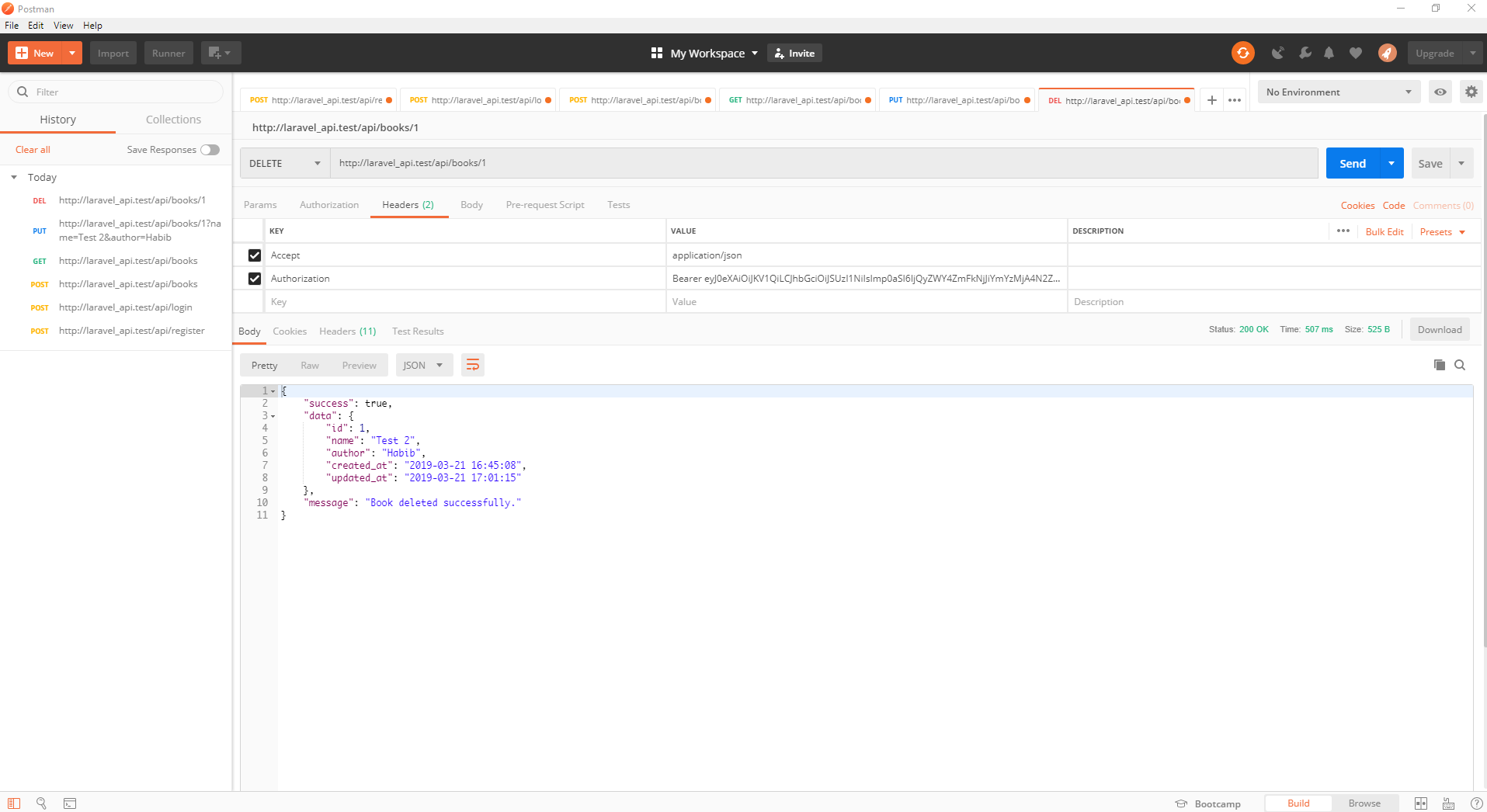Open headers column options ellipsis

1343,231
